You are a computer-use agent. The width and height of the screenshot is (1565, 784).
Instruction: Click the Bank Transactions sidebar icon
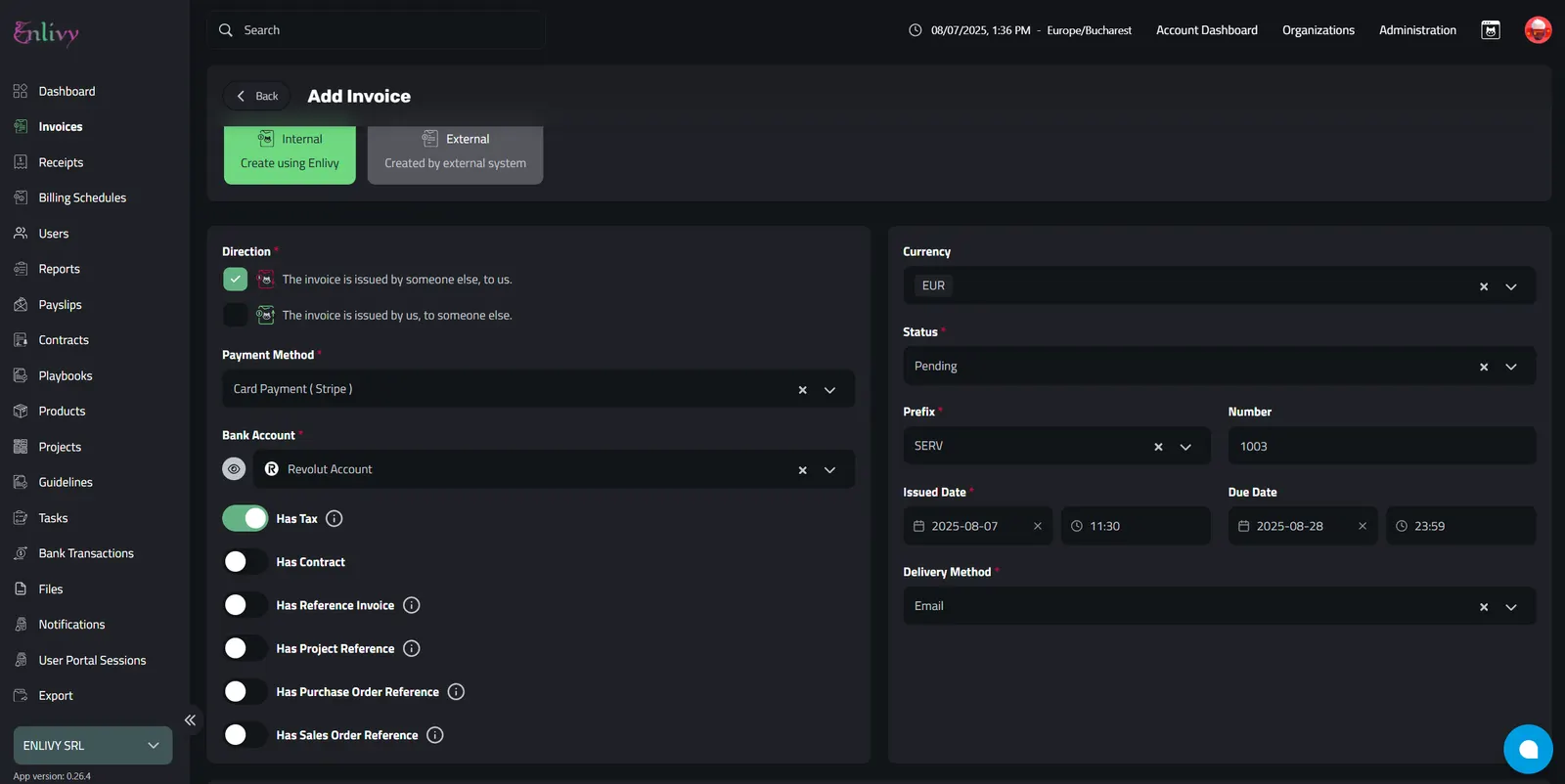click(x=21, y=553)
